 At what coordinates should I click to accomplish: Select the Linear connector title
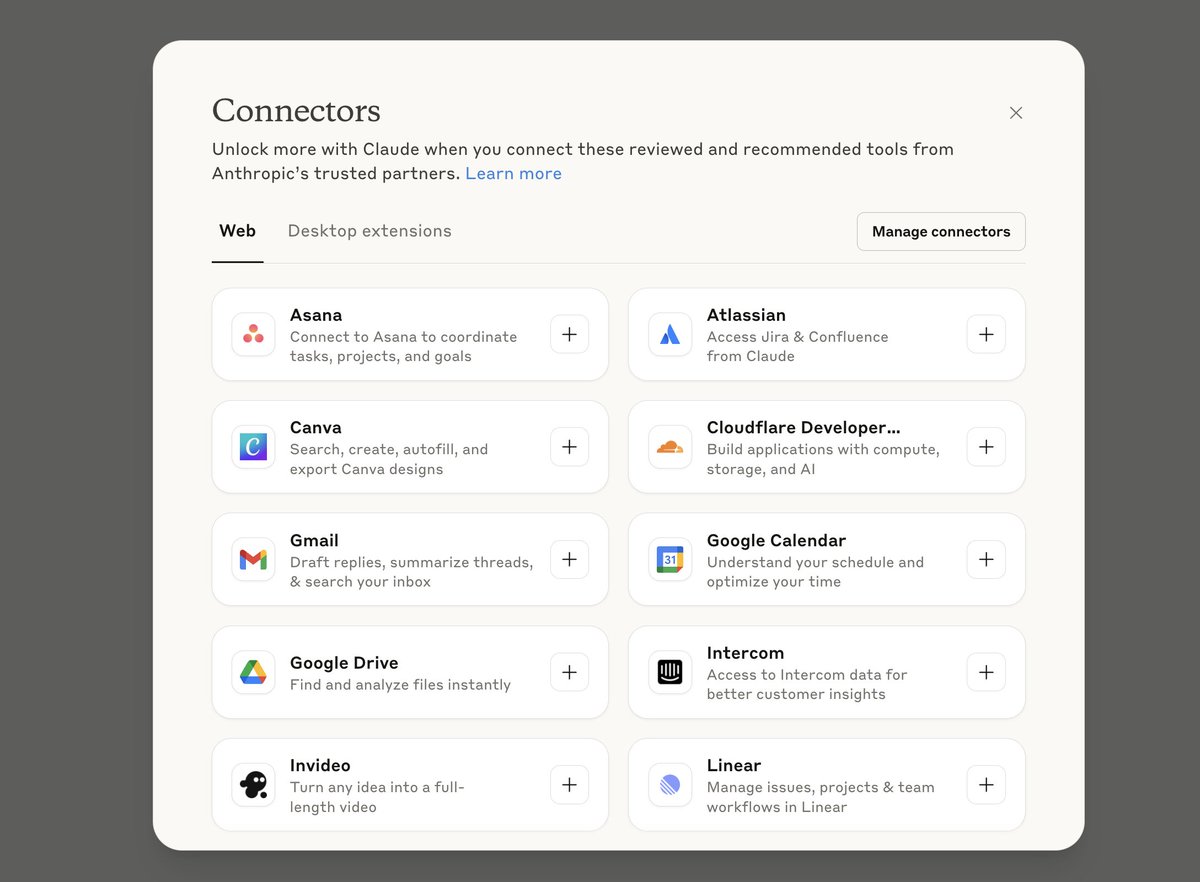734,765
